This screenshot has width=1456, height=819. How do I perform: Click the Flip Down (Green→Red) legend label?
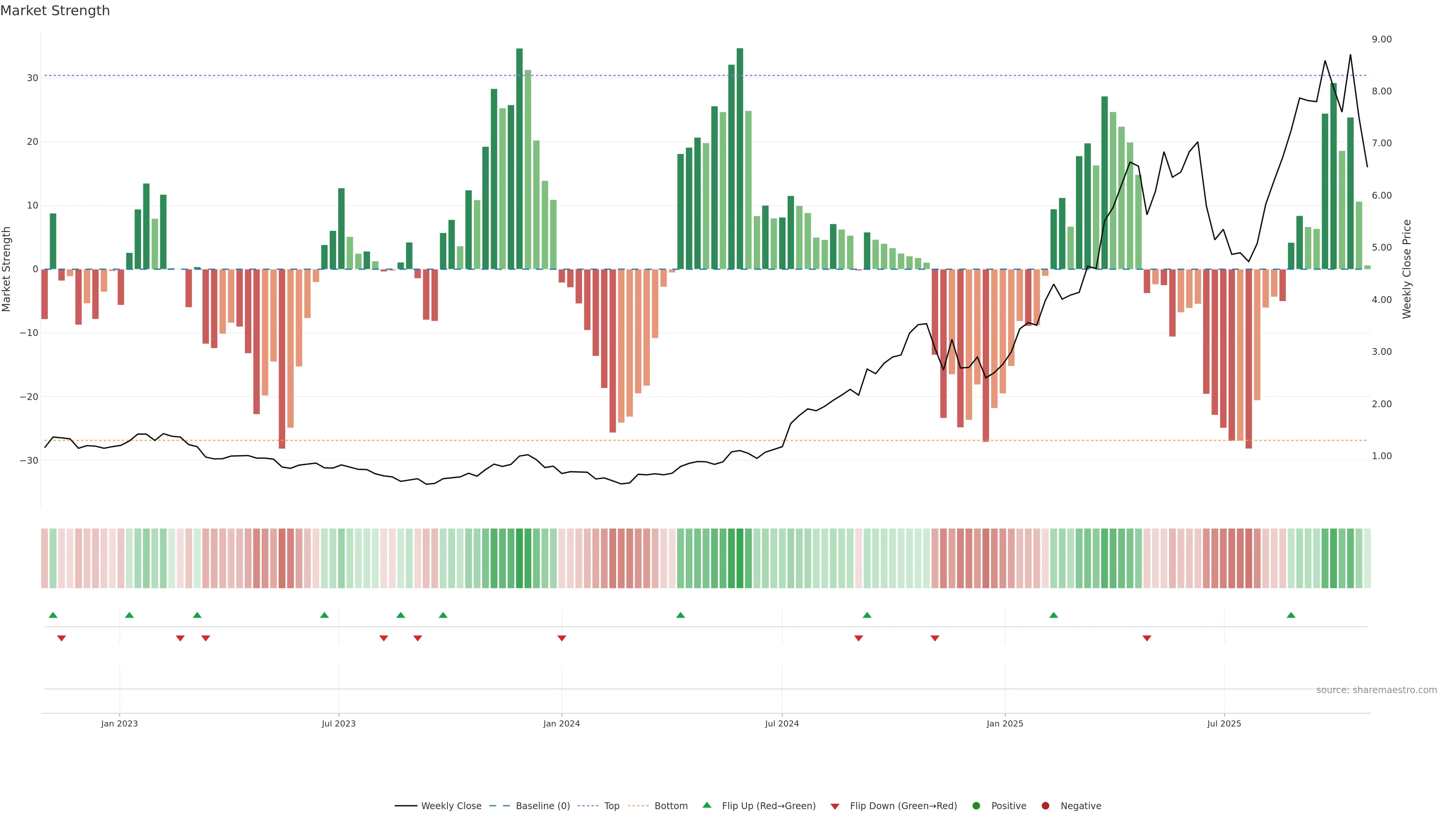903,806
